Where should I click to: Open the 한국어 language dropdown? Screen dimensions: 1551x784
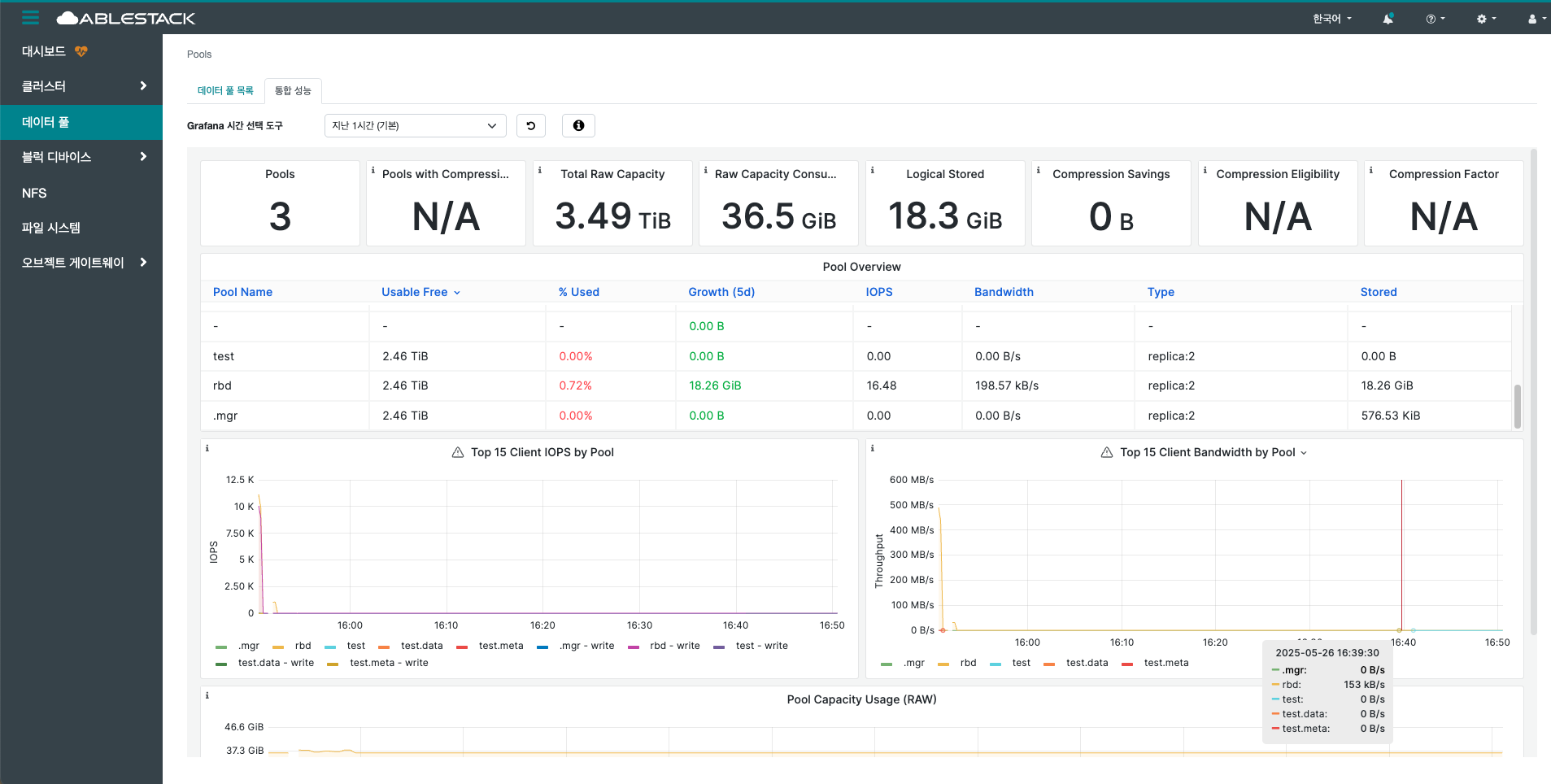click(1331, 19)
